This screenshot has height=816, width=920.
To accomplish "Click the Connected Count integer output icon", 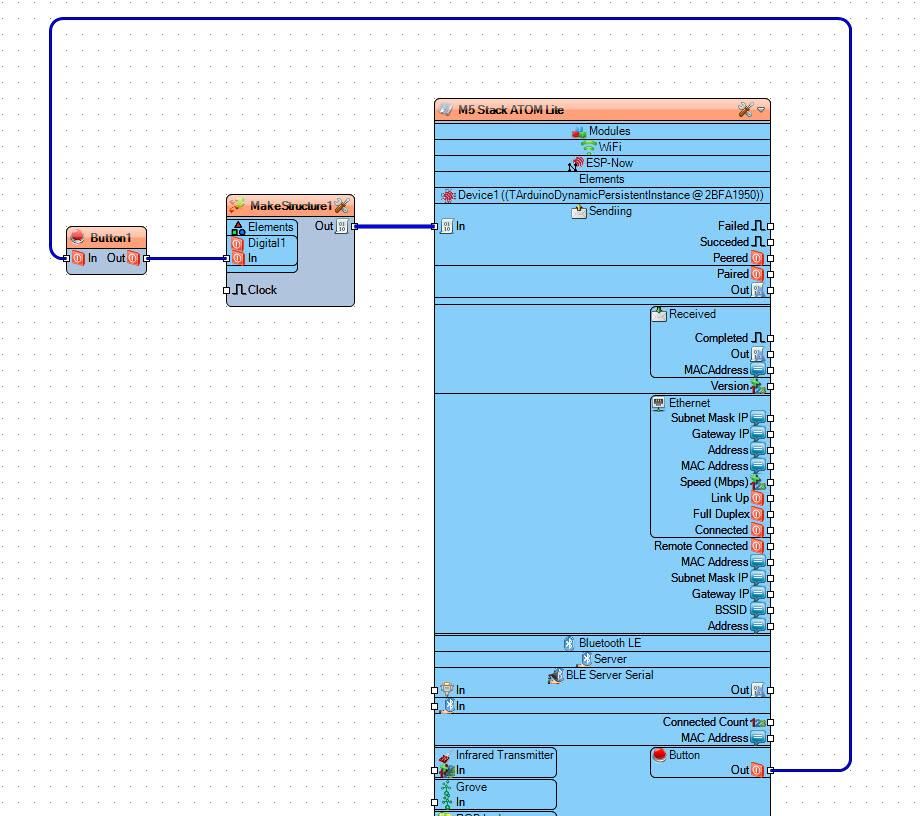I will click(x=757, y=723).
